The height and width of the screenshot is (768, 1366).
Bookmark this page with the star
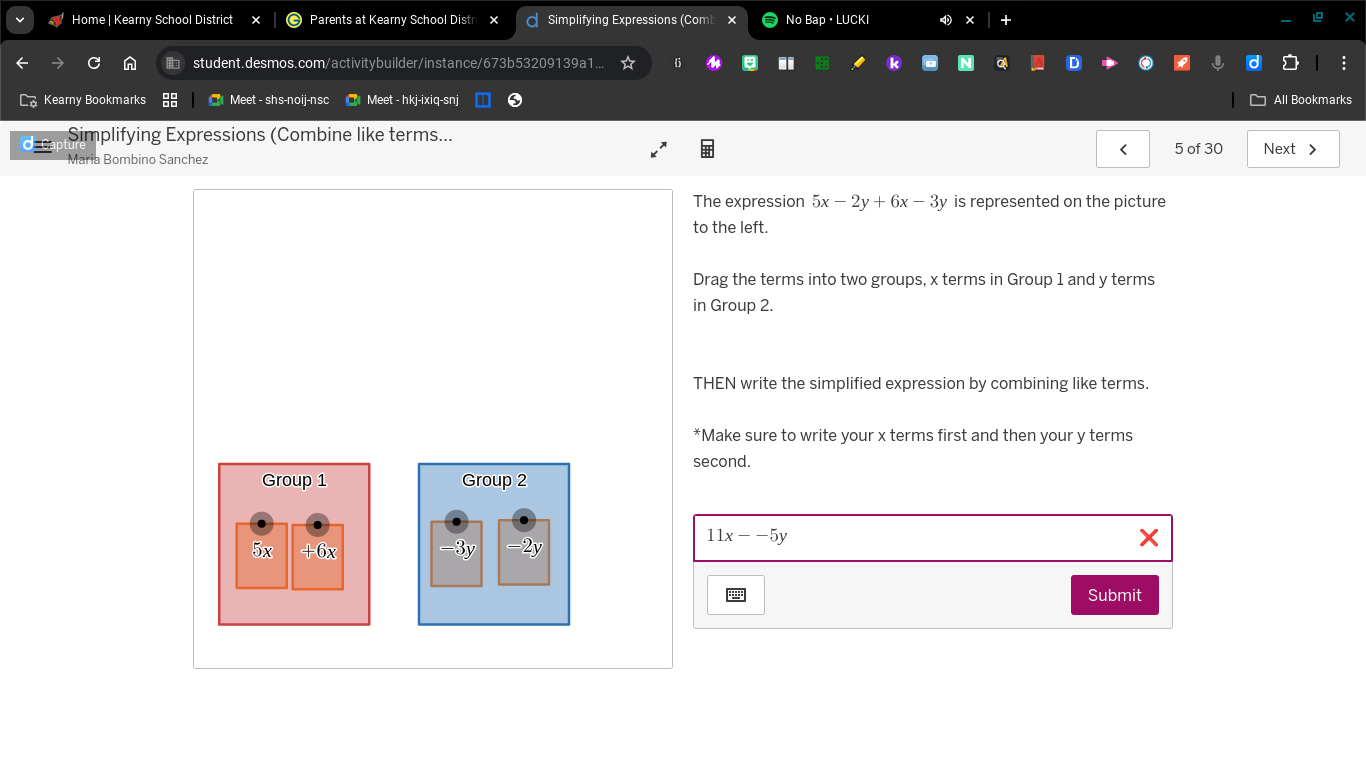[628, 63]
